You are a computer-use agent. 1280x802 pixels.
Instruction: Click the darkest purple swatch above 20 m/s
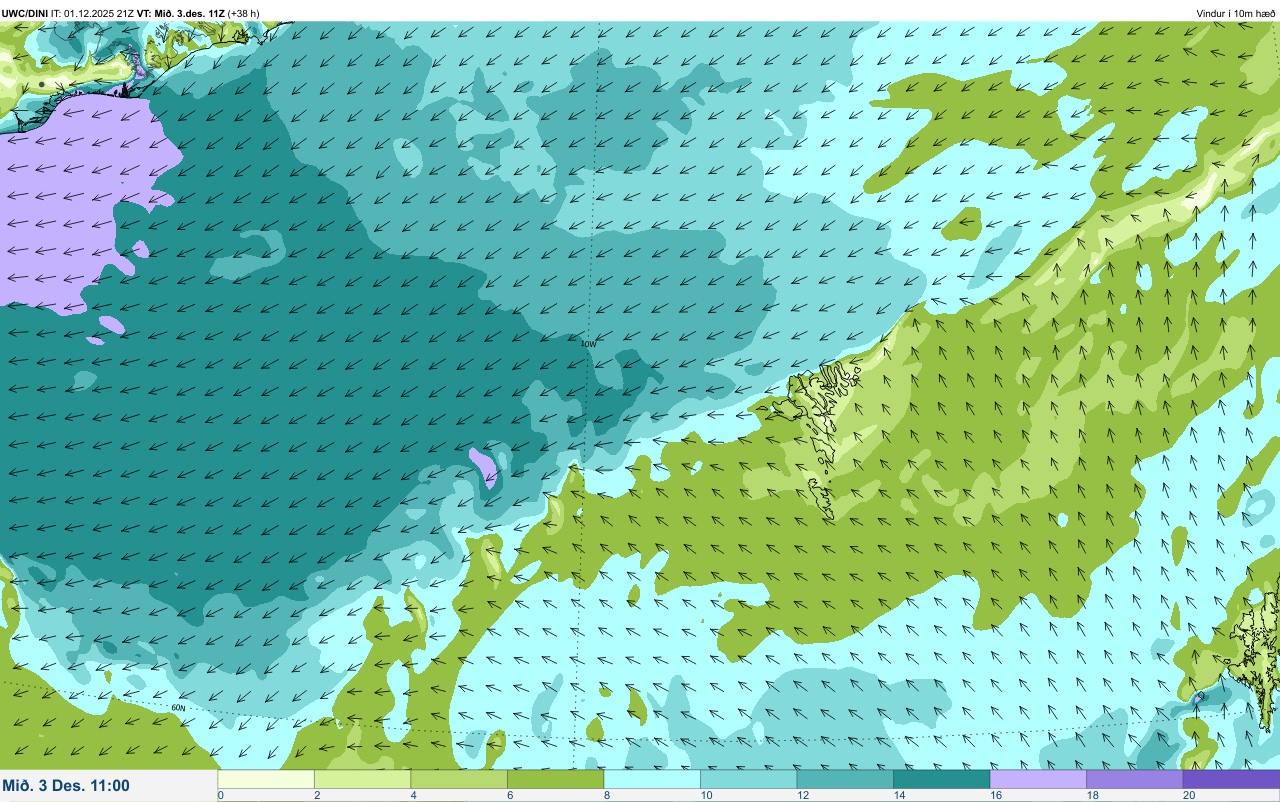tap(1231, 779)
